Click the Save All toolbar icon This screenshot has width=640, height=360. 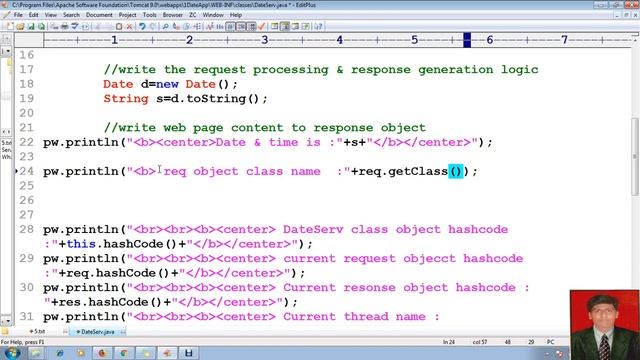[41, 27]
